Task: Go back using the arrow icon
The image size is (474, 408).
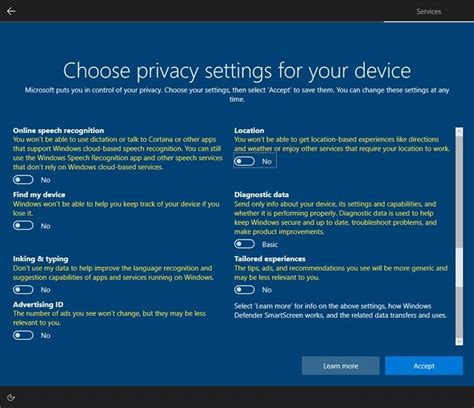Action: [x=11, y=11]
